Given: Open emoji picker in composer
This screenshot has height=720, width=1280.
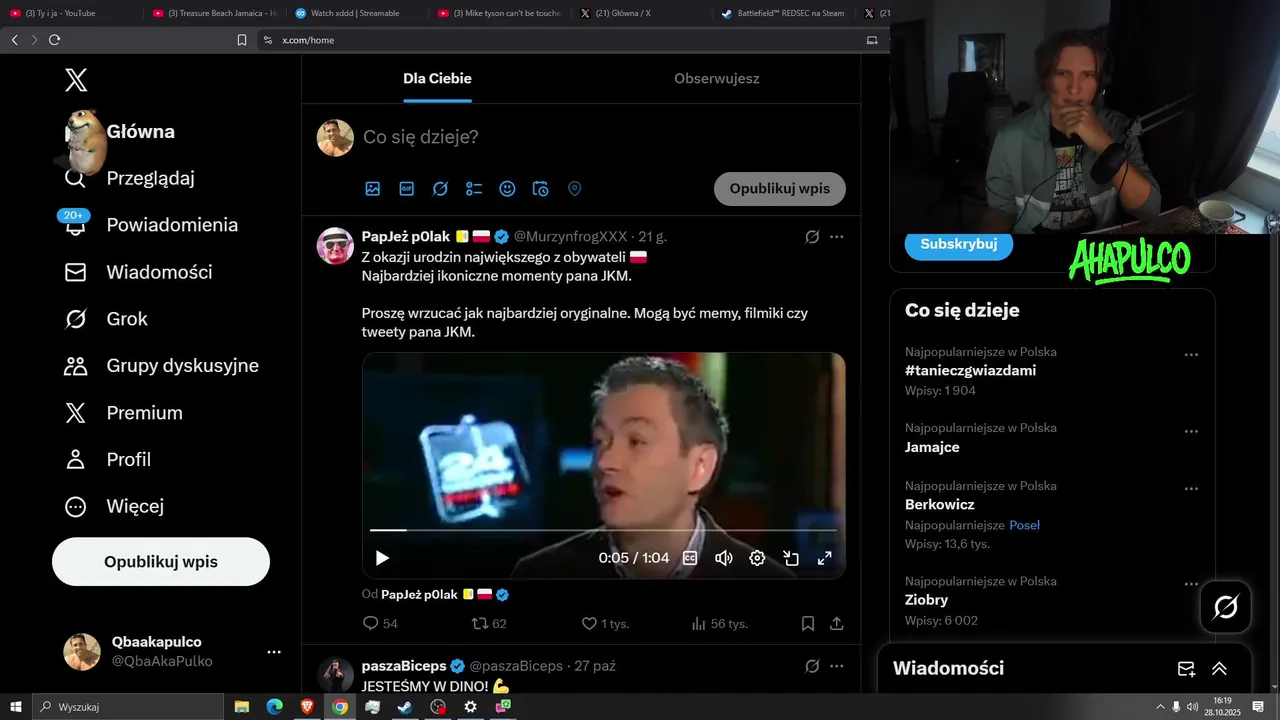Looking at the screenshot, I should 507,189.
